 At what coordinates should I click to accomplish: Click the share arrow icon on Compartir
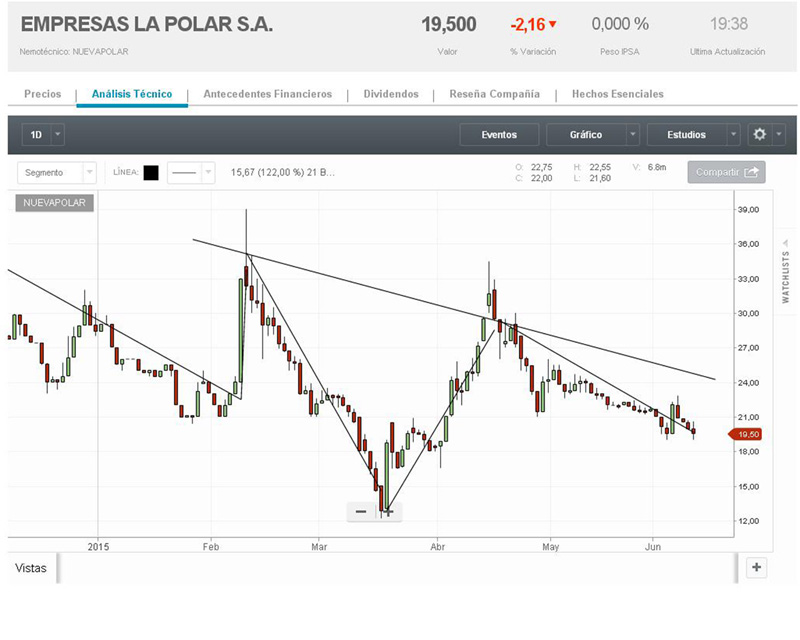pyautogui.click(x=752, y=173)
